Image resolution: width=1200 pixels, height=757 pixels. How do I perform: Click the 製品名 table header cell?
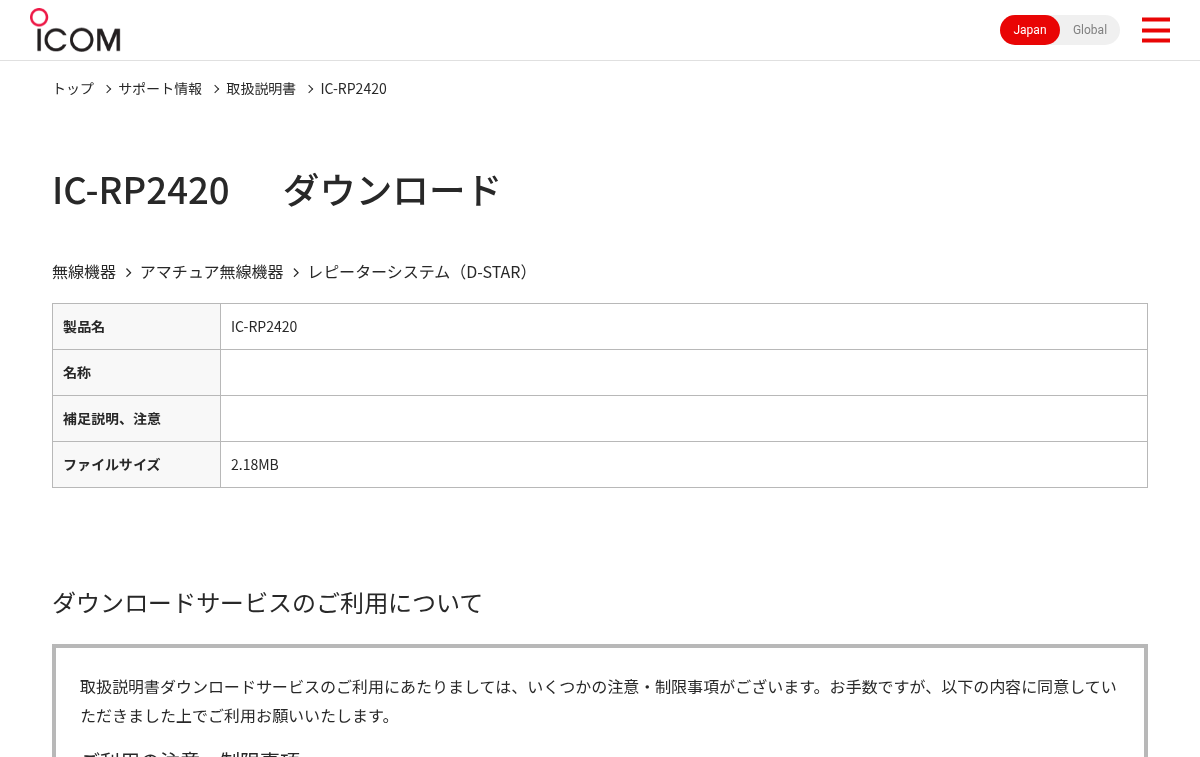pyautogui.click(x=136, y=327)
